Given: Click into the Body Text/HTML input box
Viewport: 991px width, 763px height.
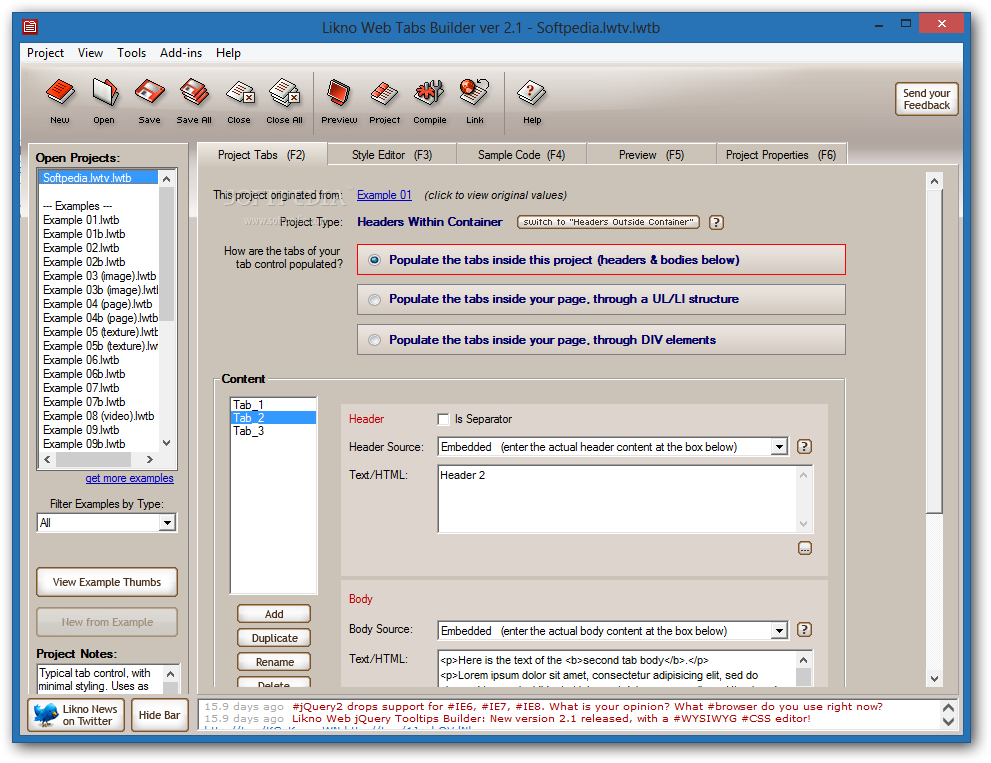Looking at the screenshot, I should [616, 669].
